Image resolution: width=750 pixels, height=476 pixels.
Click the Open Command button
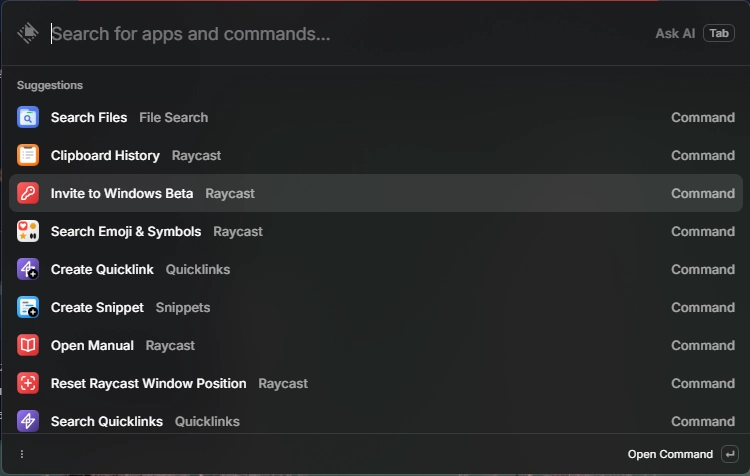point(670,454)
